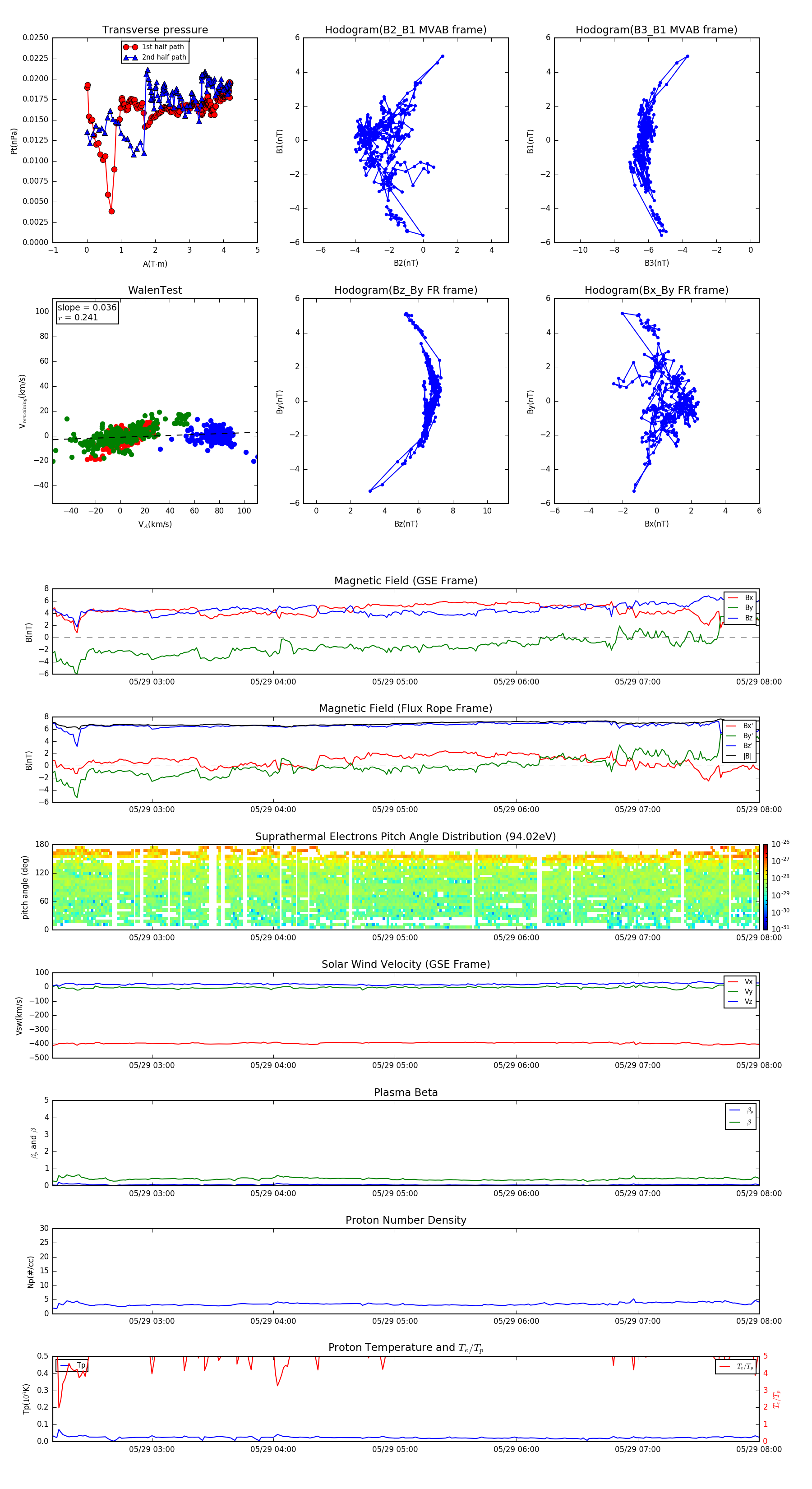Viewport: 812px width, 1489px height.
Task: Click '05/29 06:00' tick under Flux Rope Frame plot
Action: pyautogui.click(x=516, y=810)
